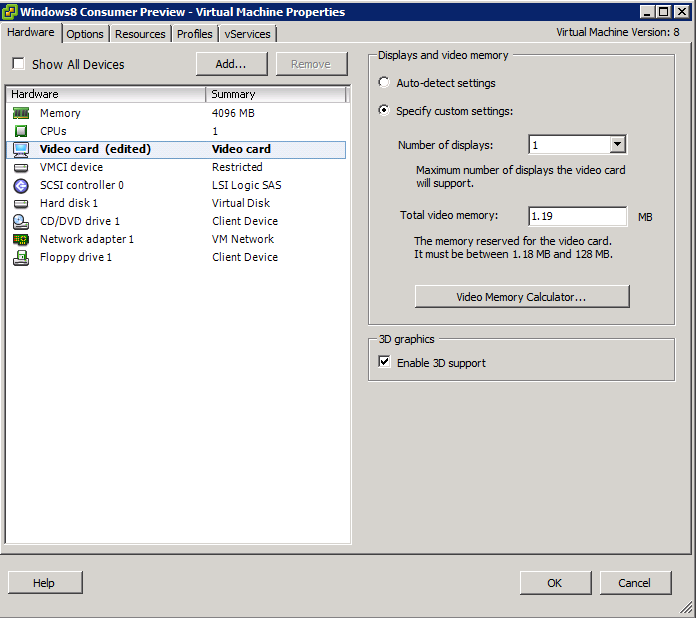
Task: Click the Summary column header
Action: 276,94
